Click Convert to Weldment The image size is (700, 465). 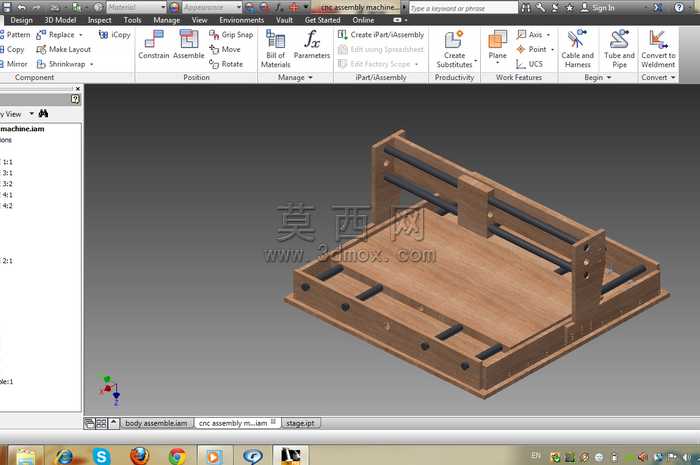point(658,48)
